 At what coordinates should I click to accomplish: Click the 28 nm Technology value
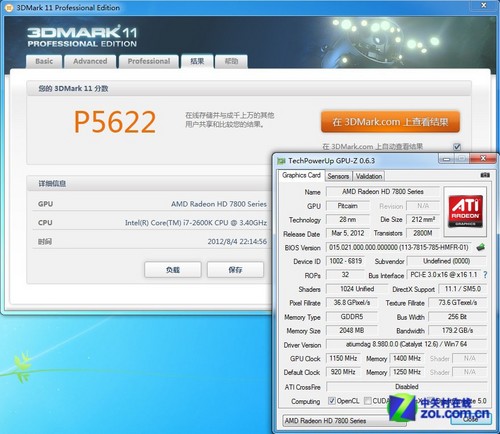tap(348, 220)
